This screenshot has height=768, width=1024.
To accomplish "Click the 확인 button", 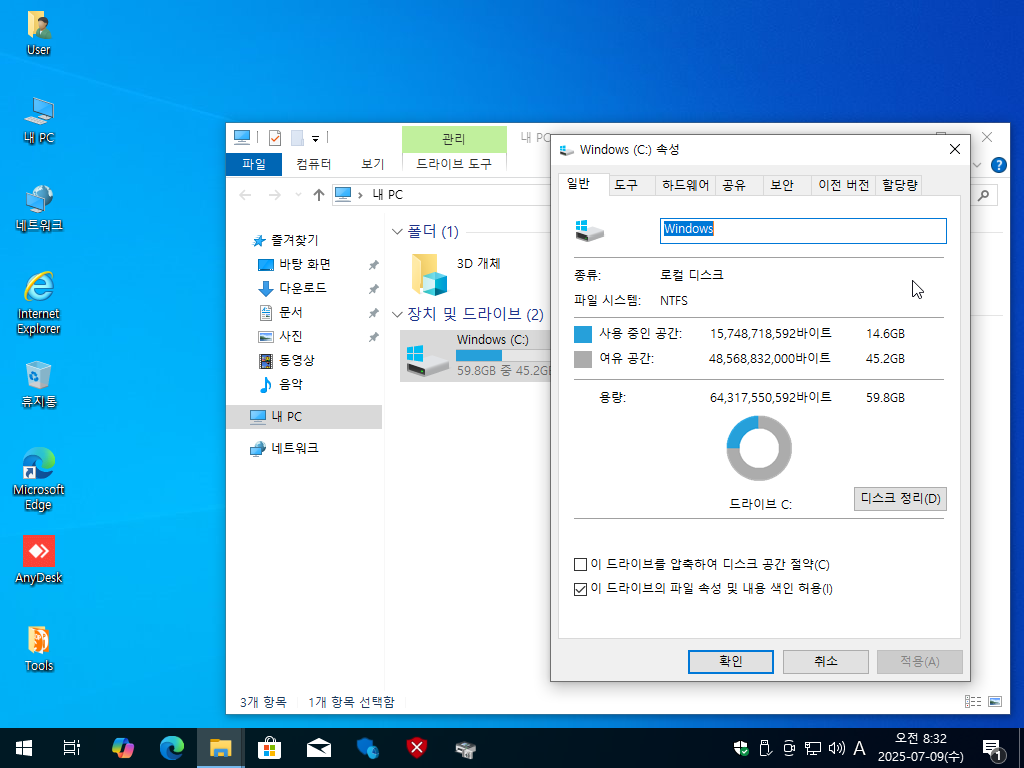I will [731, 662].
